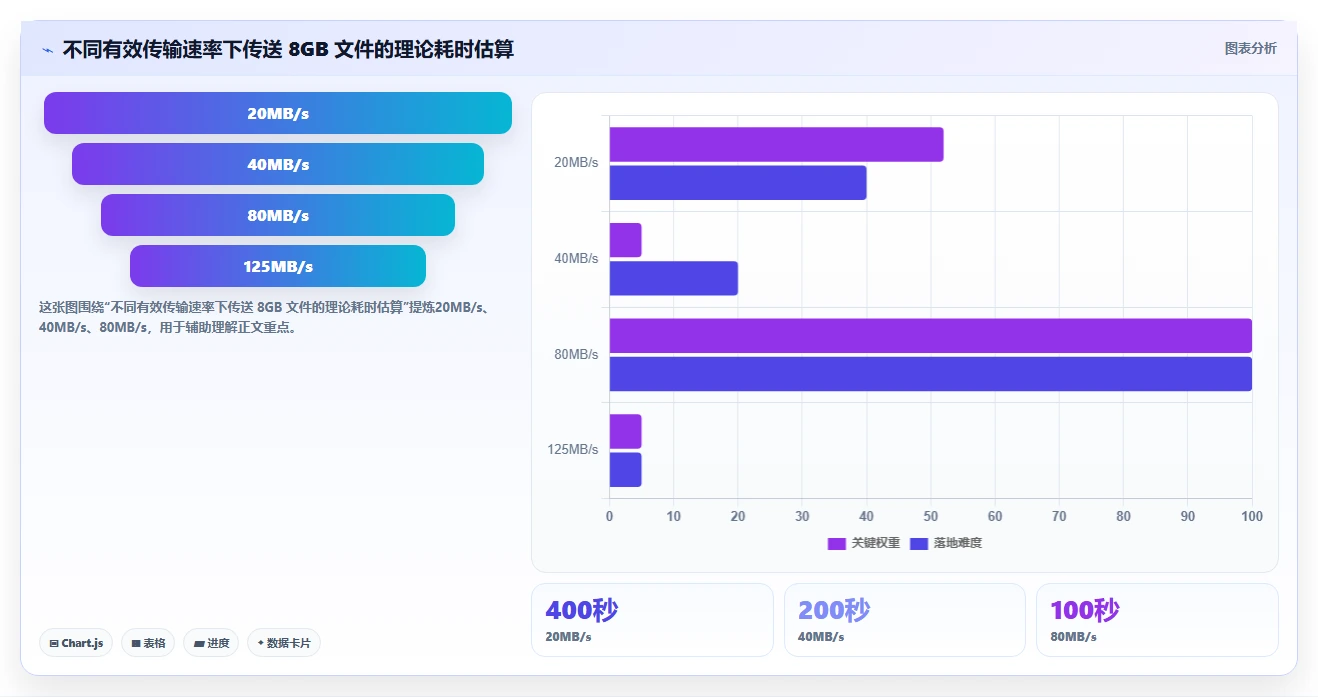Click the chart title about 8GB 文件
This screenshot has width=1318, height=697.
coord(288,49)
